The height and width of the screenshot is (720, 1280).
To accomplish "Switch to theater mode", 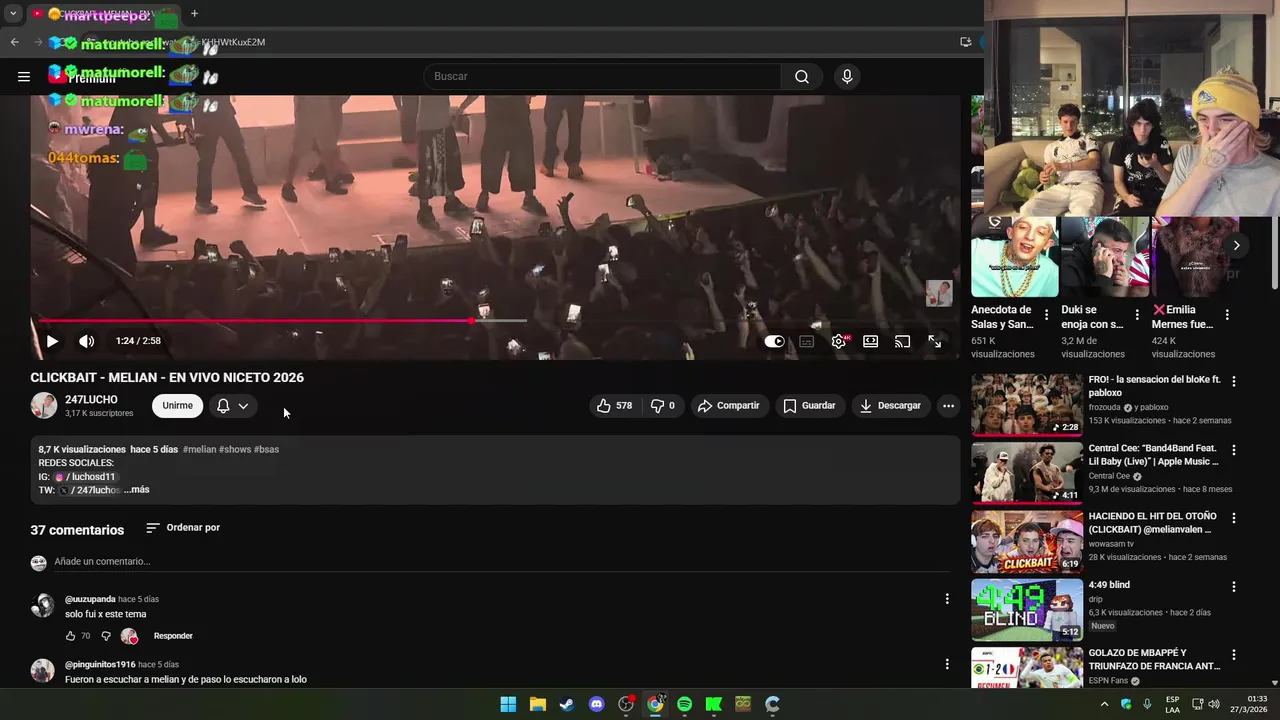I will (871, 341).
